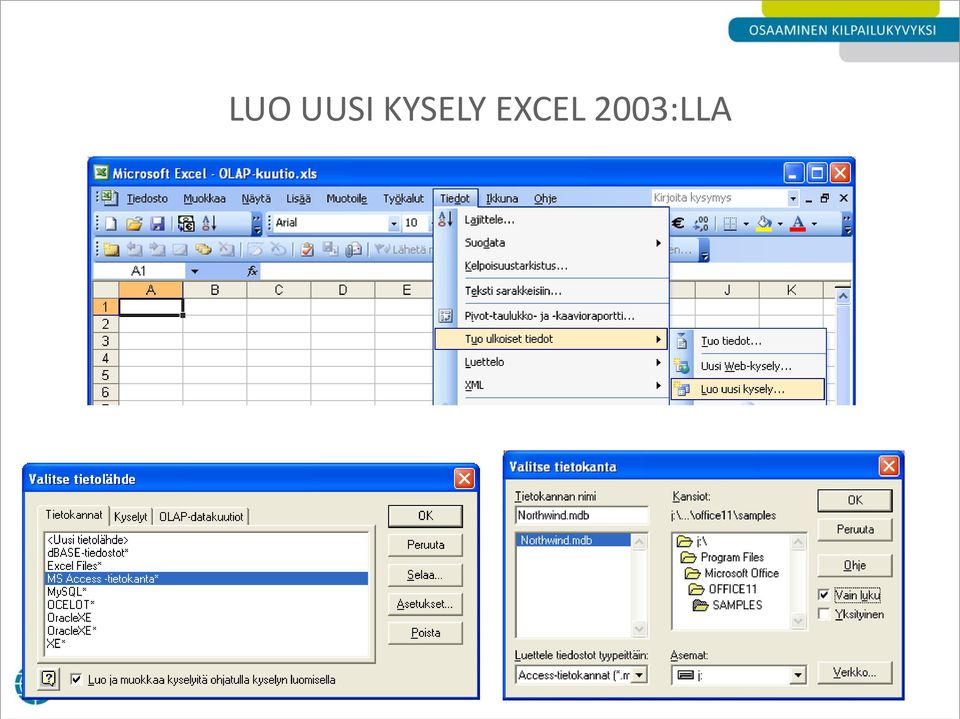Click Peruuta in Valitse tietokanta dialog
The image size is (960, 719).
pyautogui.click(x=855, y=529)
